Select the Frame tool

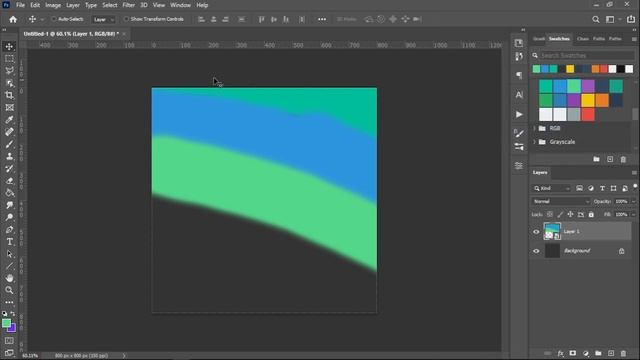pyautogui.click(x=9, y=107)
